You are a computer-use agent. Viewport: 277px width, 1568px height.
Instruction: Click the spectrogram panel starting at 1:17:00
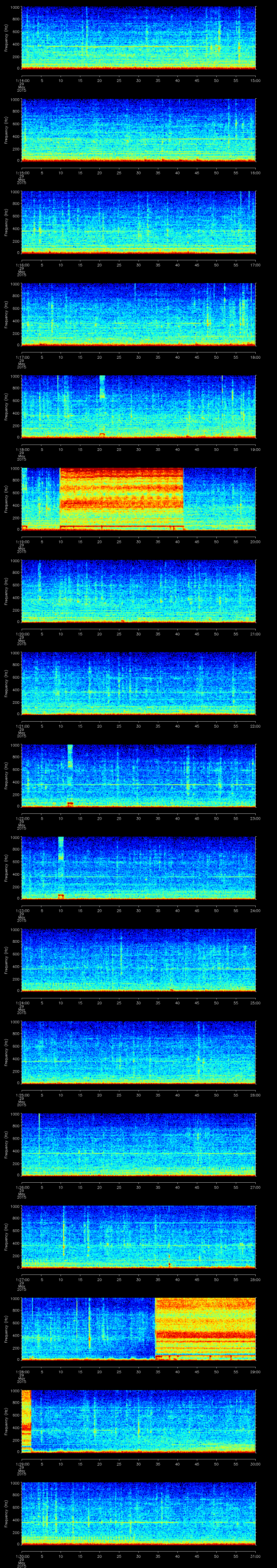pos(139,314)
